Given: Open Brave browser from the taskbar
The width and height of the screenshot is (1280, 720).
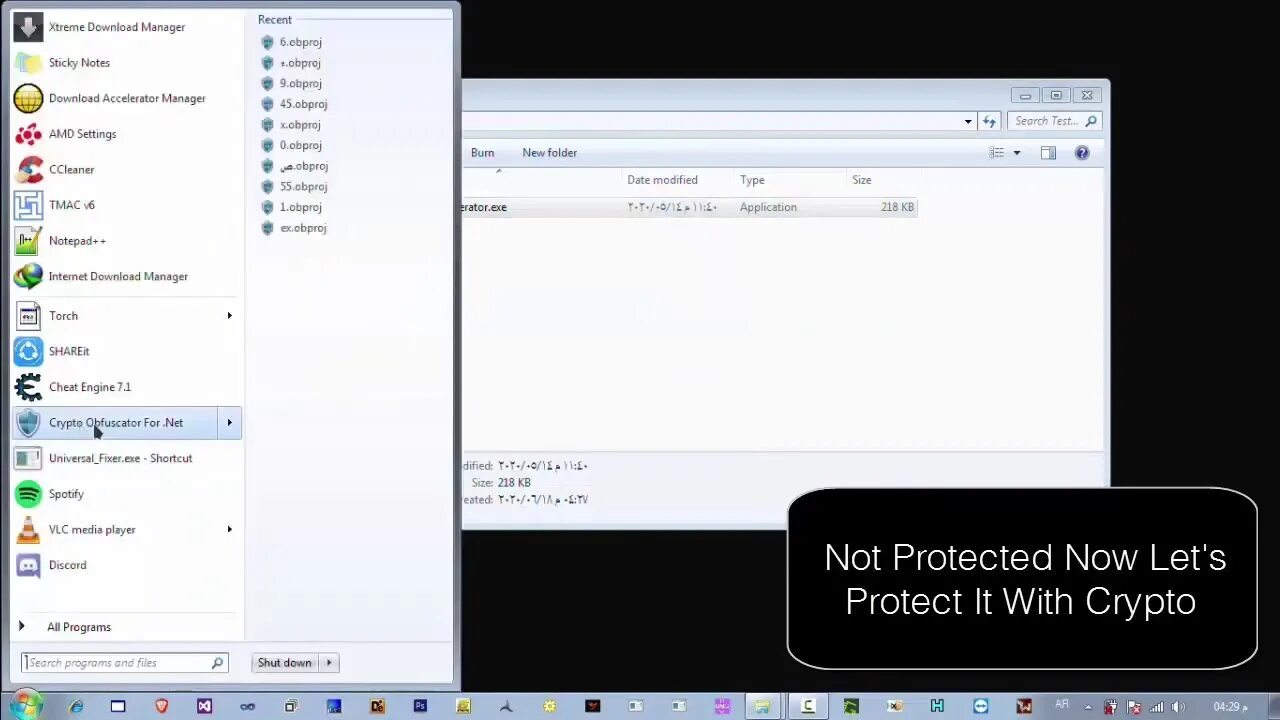Looking at the screenshot, I should click(x=162, y=706).
